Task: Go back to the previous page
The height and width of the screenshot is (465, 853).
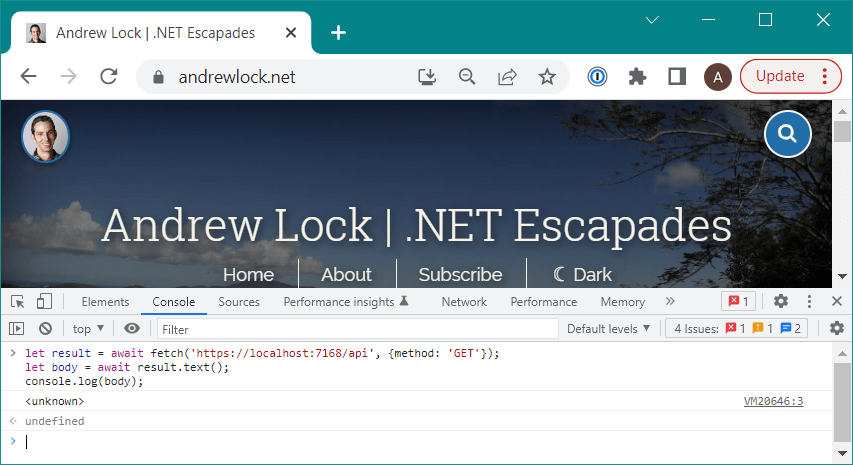Action: (x=28, y=77)
